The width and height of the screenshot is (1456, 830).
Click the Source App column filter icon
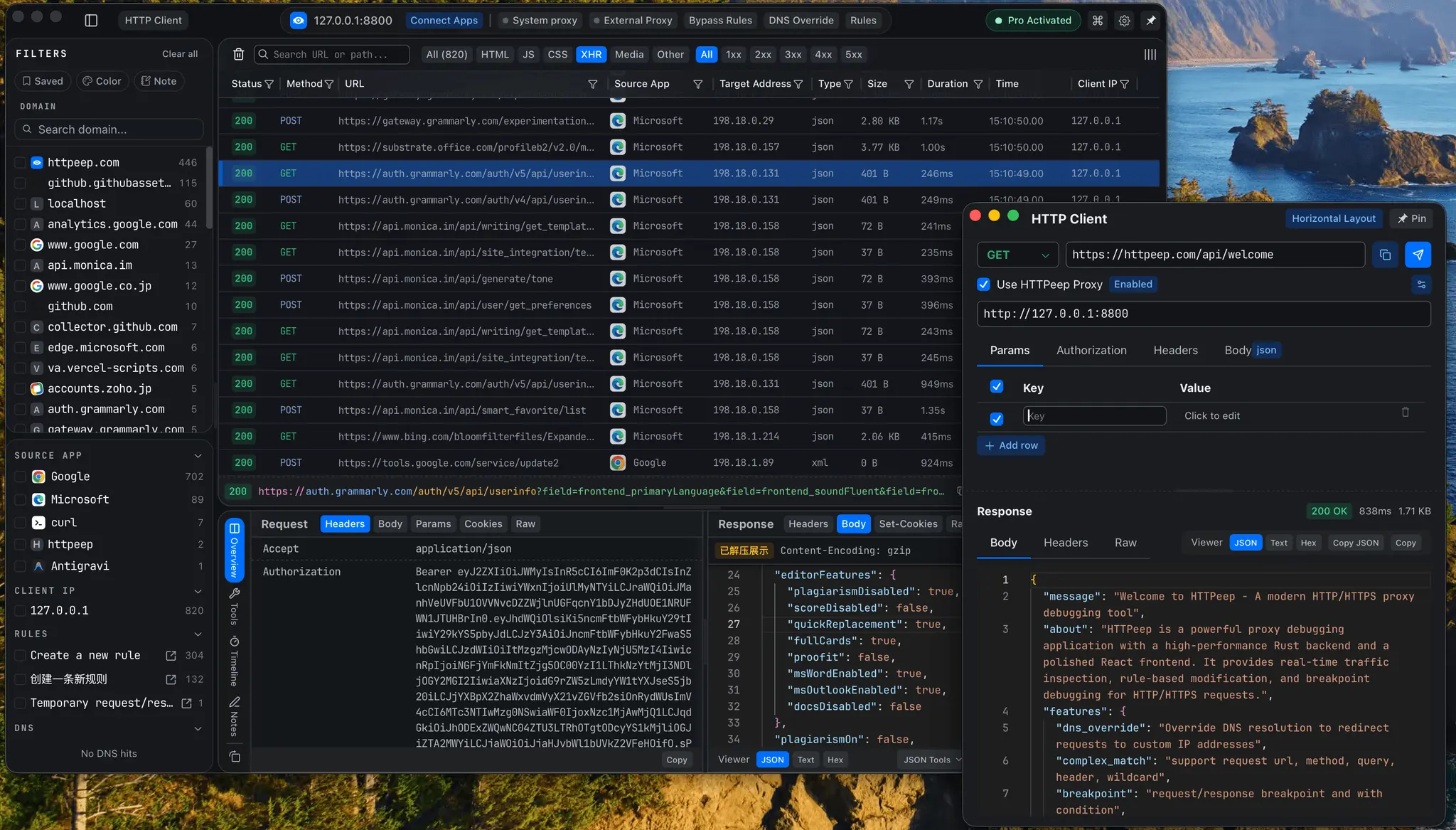(697, 84)
